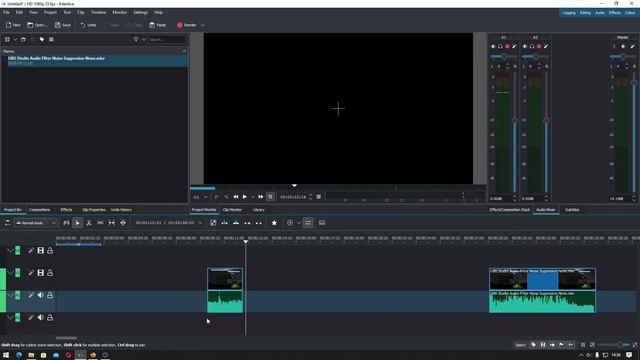Viewport: 640px width, 360px height.
Task: Open the track effects pencil on first video track
Action: (x=31, y=251)
